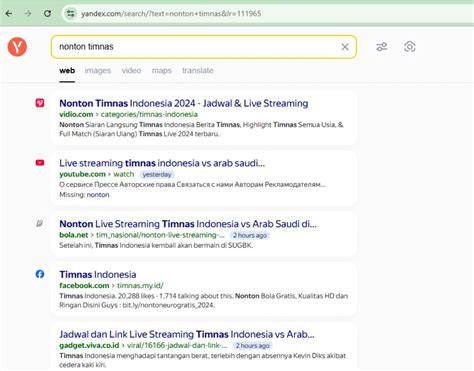The image size is (474, 371).
Task: Click the 'categories/timnas-indonesia' path
Action: click(149, 114)
